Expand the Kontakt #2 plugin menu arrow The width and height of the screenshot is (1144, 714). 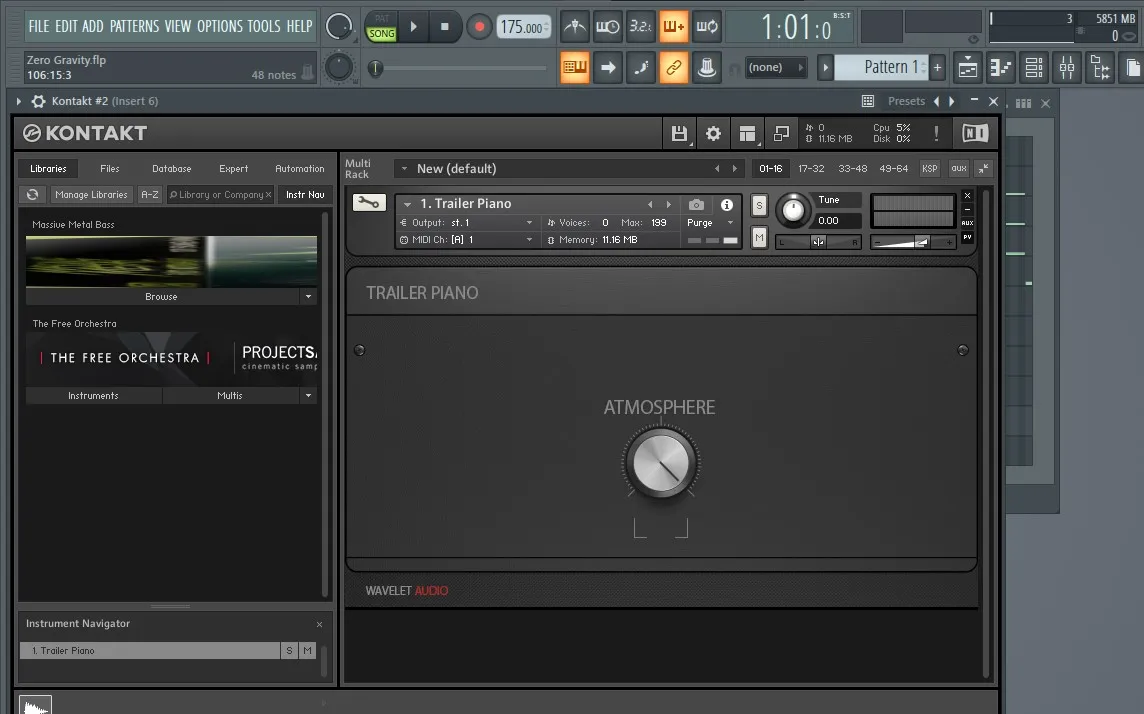coord(19,101)
